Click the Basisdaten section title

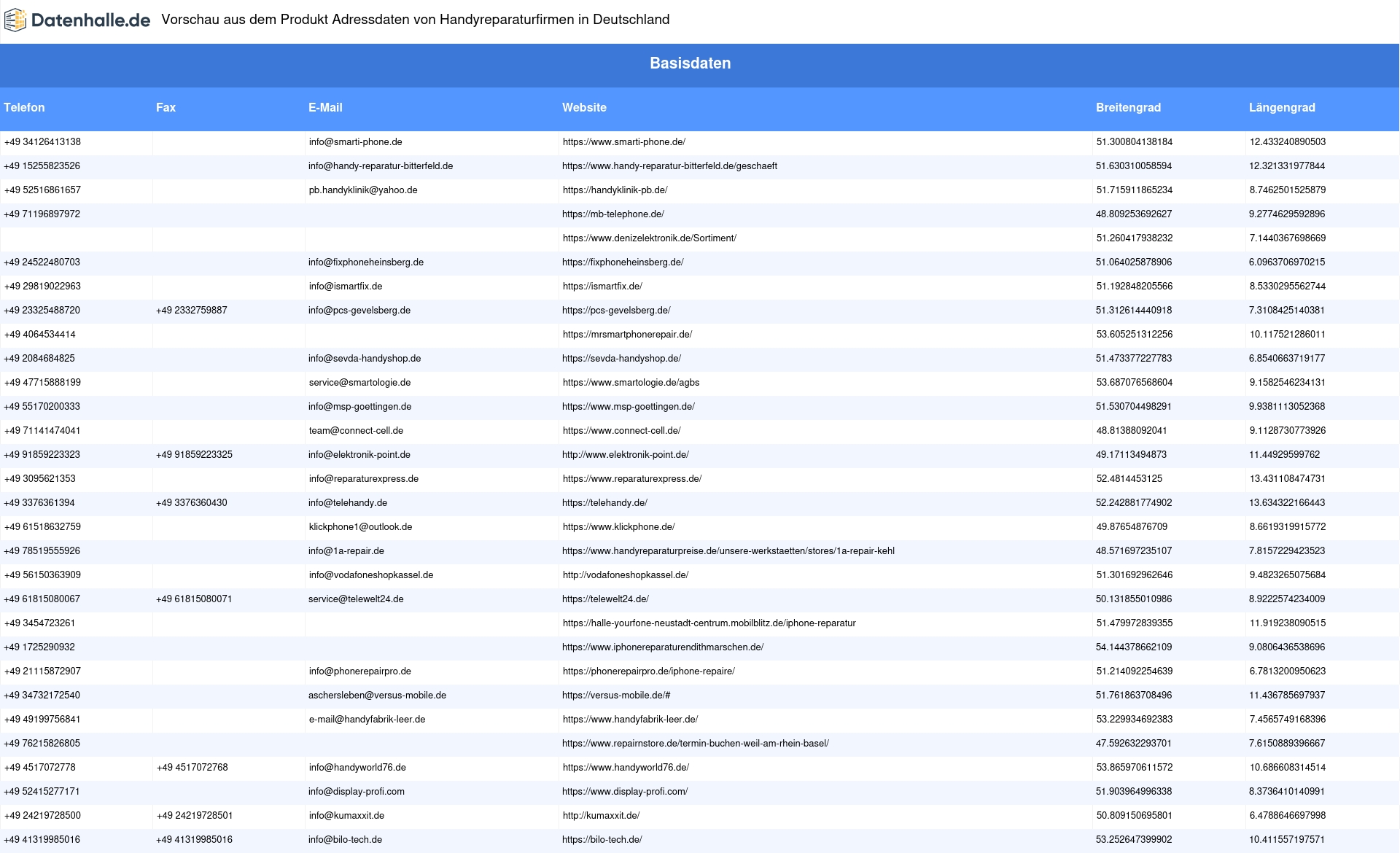pyautogui.click(x=691, y=63)
